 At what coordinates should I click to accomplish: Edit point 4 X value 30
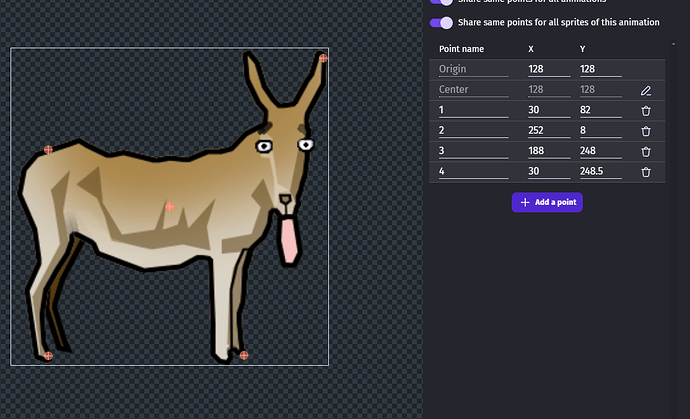click(549, 172)
